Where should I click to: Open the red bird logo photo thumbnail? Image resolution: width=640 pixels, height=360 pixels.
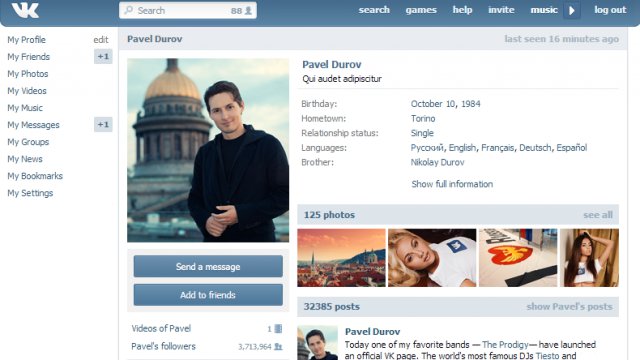coord(518,258)
